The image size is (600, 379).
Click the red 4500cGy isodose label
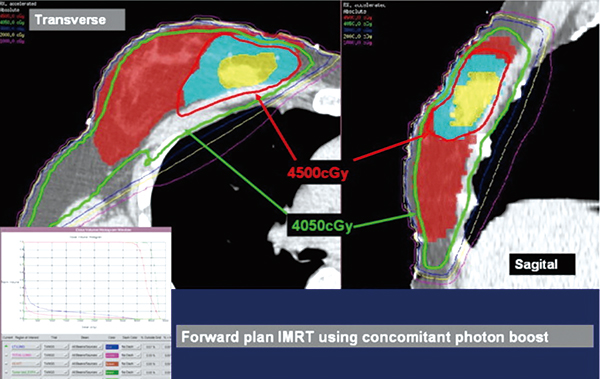[x=318, y=173]
